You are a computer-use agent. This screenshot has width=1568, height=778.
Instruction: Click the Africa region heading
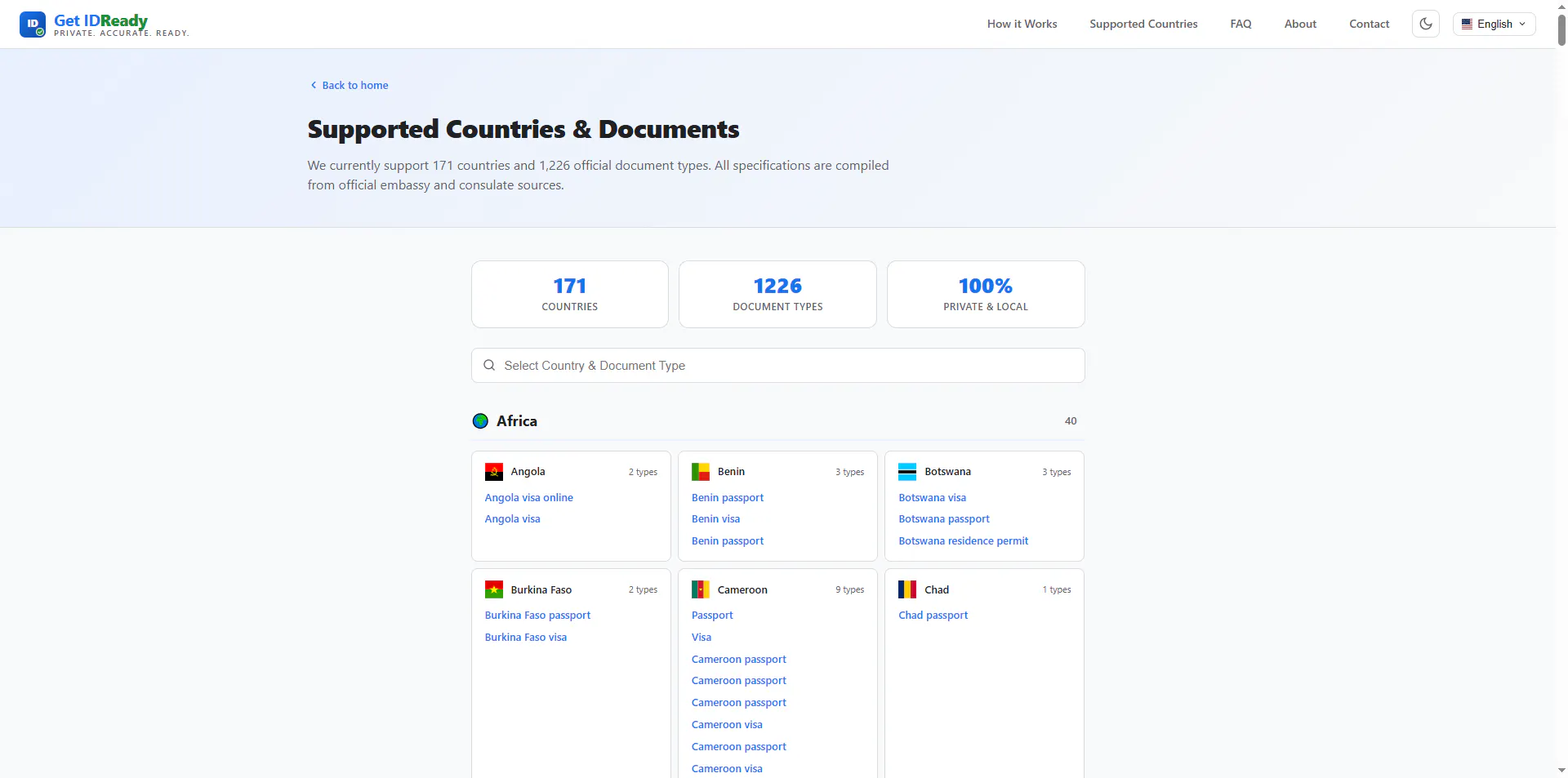pyautogui.click(x=517, y=421)
